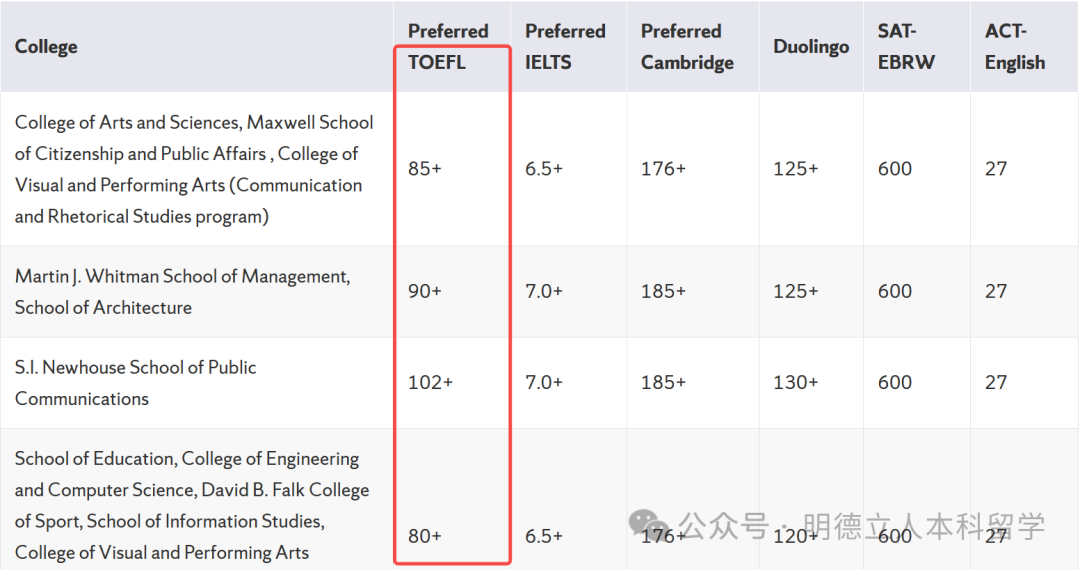Select the S.I. Newhouse School row name

135,382
